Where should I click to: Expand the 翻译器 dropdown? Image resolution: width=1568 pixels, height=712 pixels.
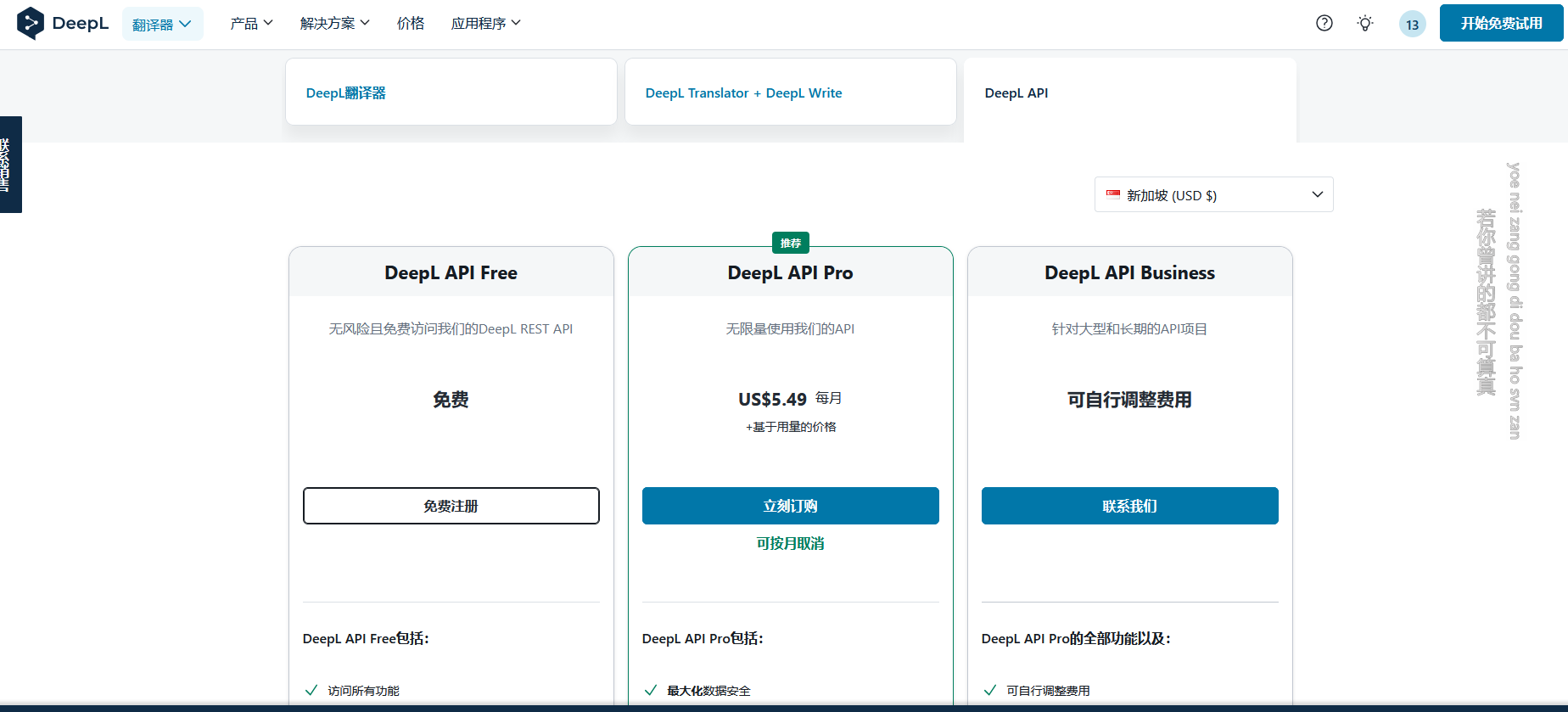pos(162,25)
